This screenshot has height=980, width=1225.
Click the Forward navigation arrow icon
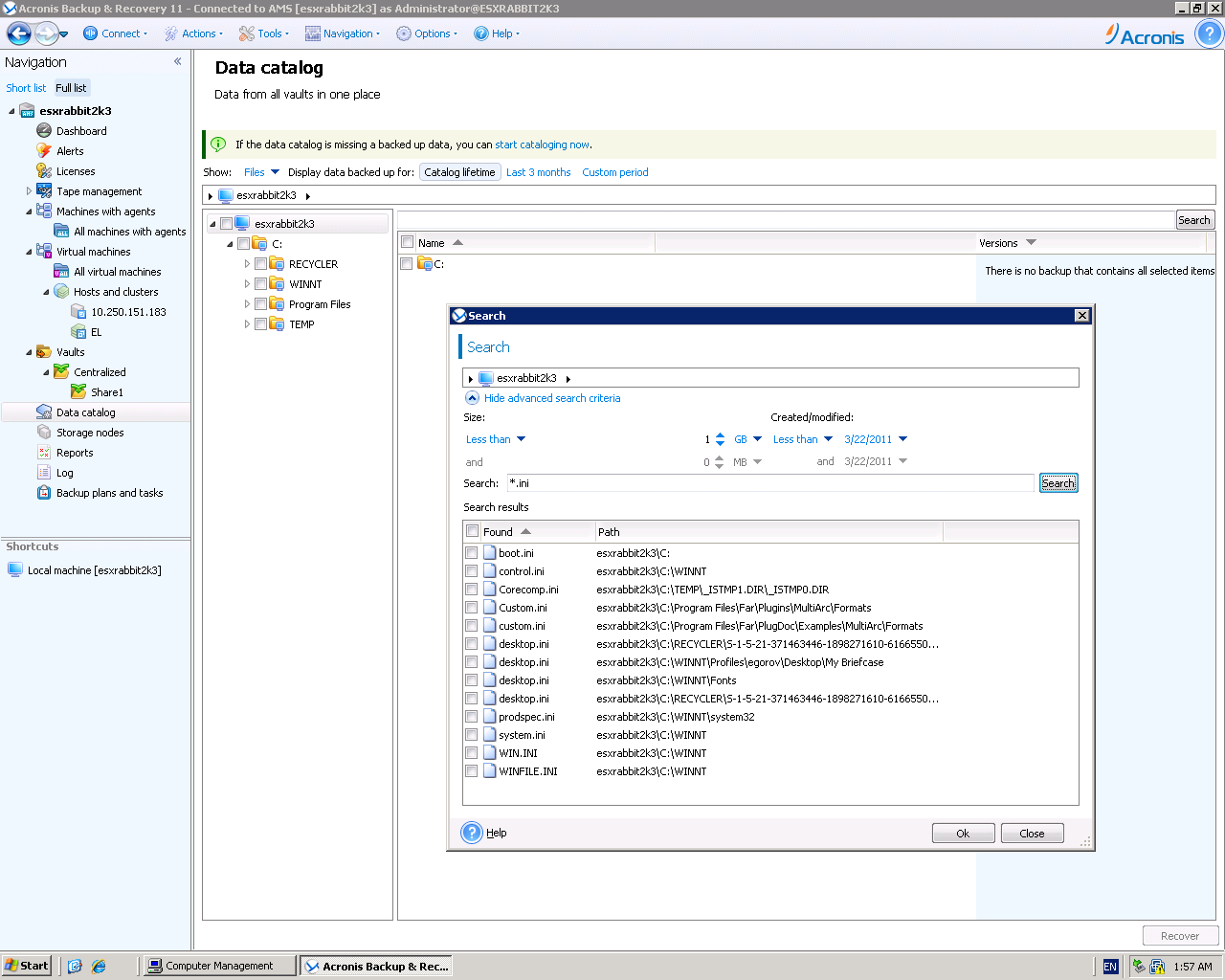tap(46, 33)
